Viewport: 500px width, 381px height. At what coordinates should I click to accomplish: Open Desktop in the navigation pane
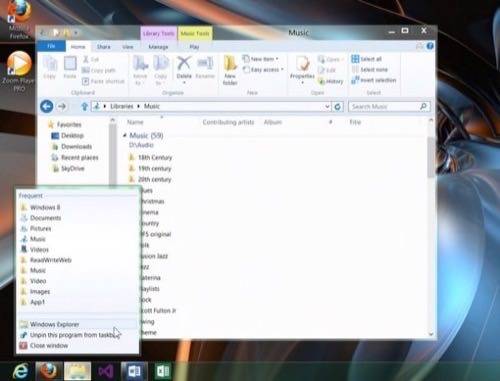pyautogui.click(x=67, y=136)
